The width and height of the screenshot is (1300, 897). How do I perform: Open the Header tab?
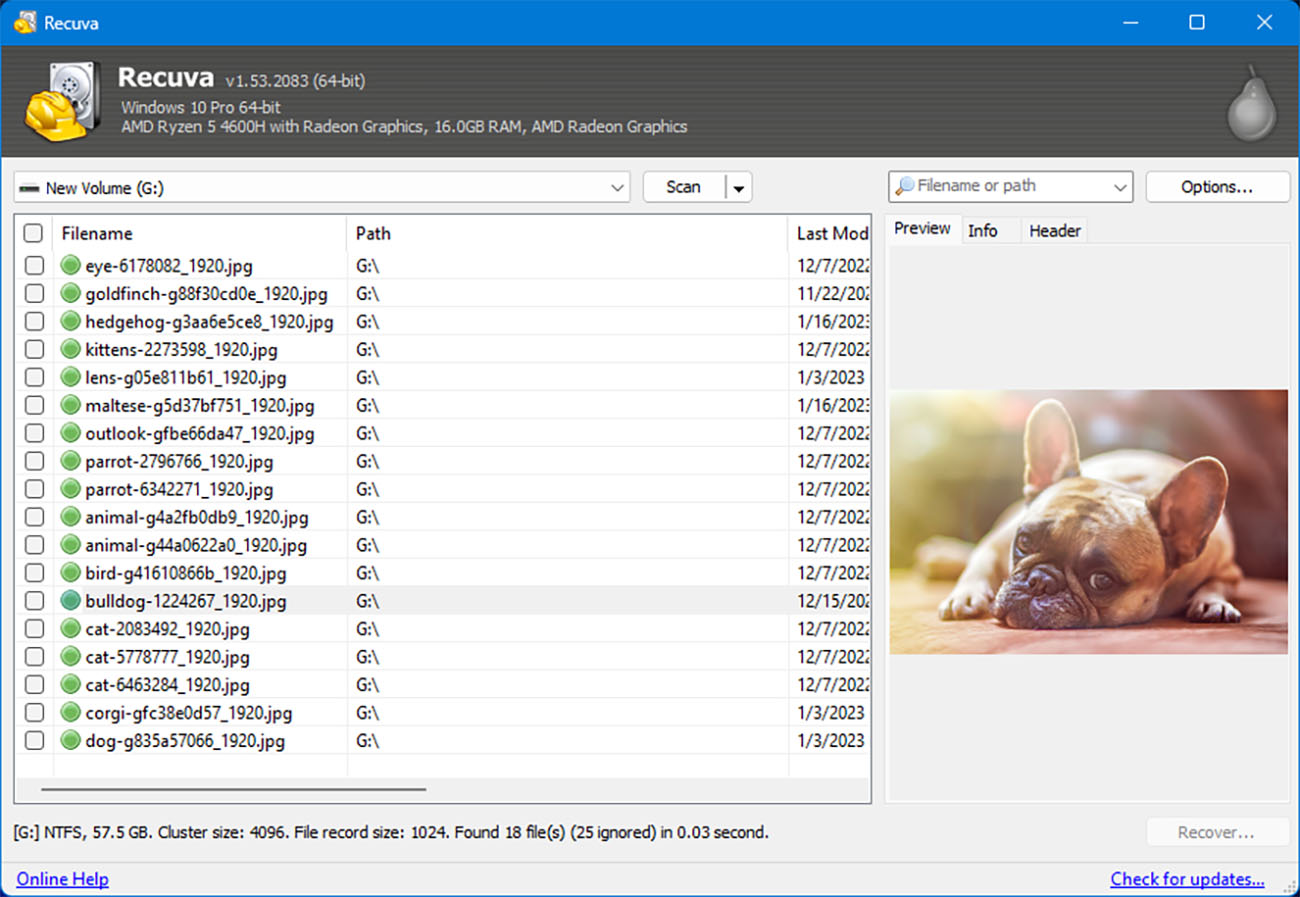click(x=1054, y=230)
